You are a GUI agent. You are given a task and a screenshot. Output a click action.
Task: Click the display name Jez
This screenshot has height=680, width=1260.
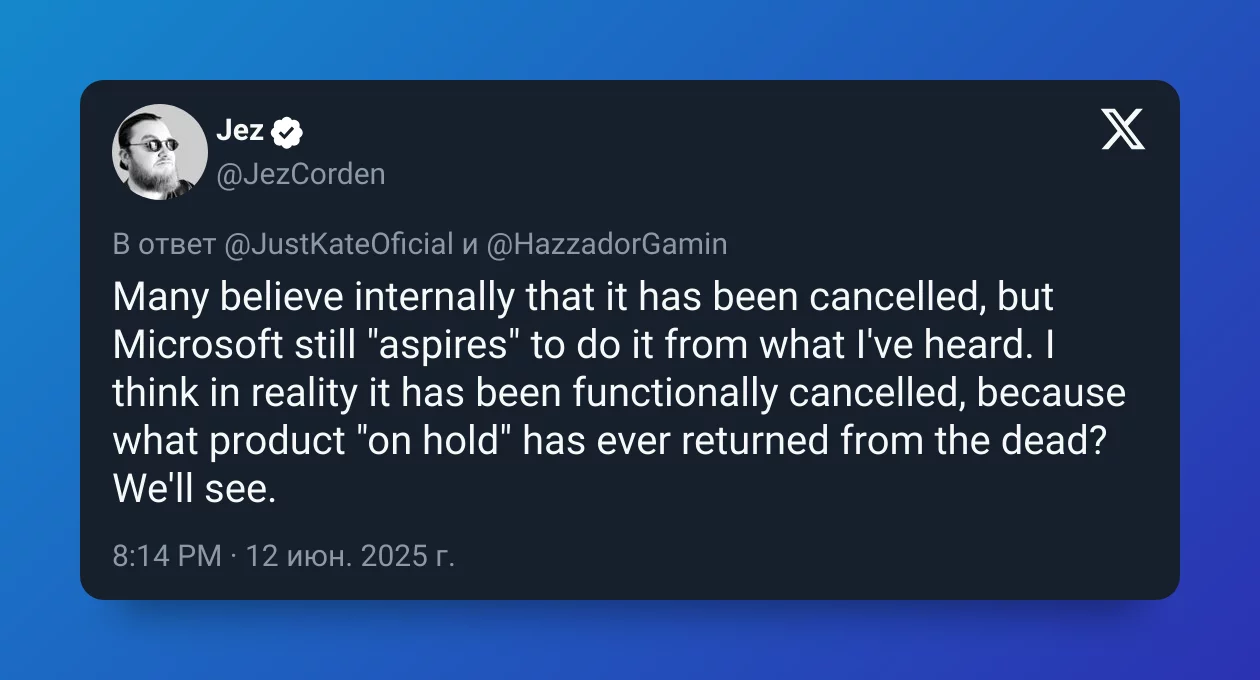point(240,130)
